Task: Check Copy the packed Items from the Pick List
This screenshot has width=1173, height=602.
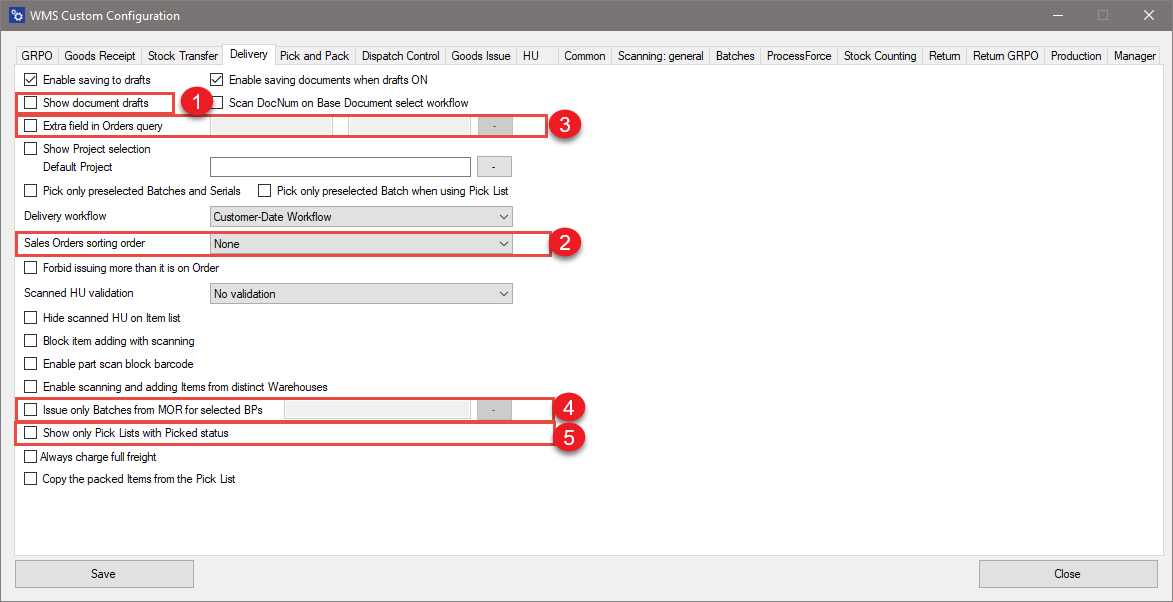Action: pyautogui.click(x=30, y=478)
